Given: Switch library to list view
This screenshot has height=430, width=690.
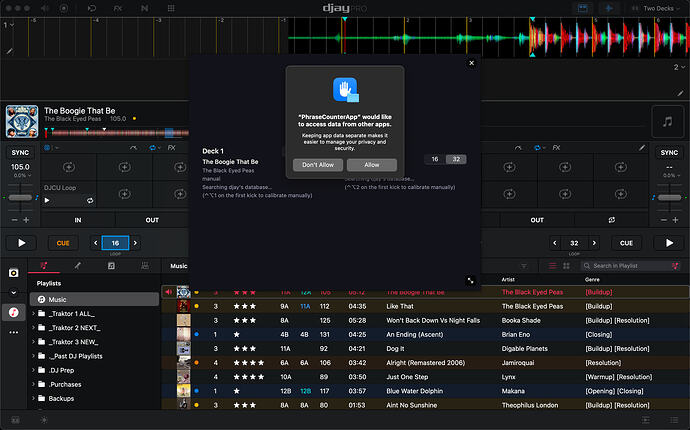Looking at the screenshot, I should point(552,265).
